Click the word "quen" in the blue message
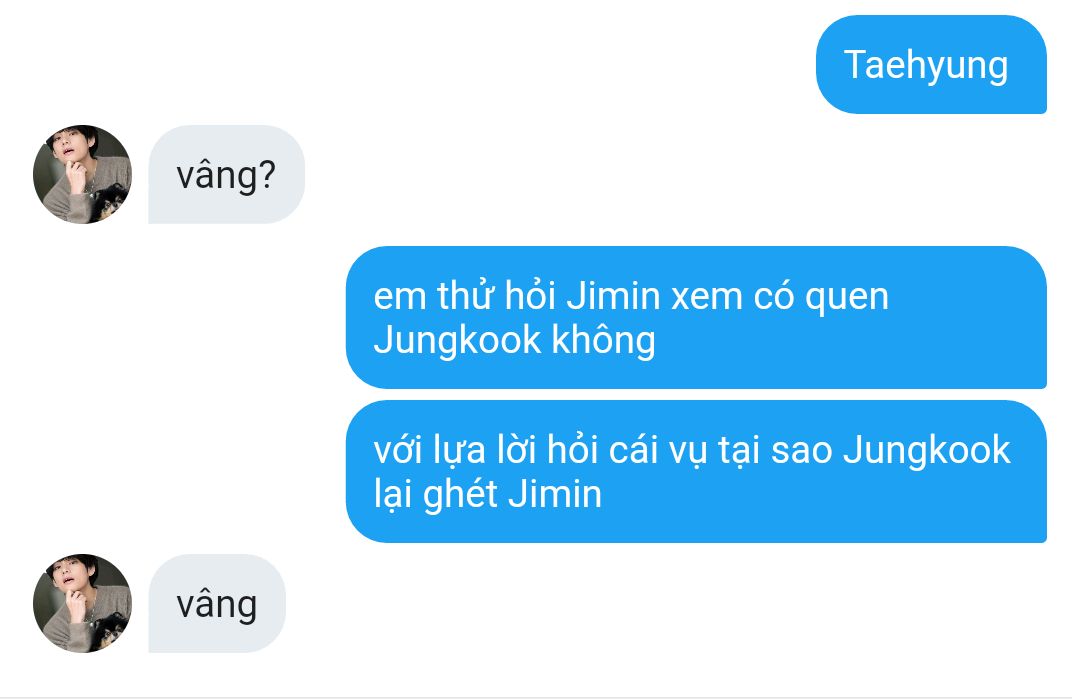 click(x=846, y=298)
